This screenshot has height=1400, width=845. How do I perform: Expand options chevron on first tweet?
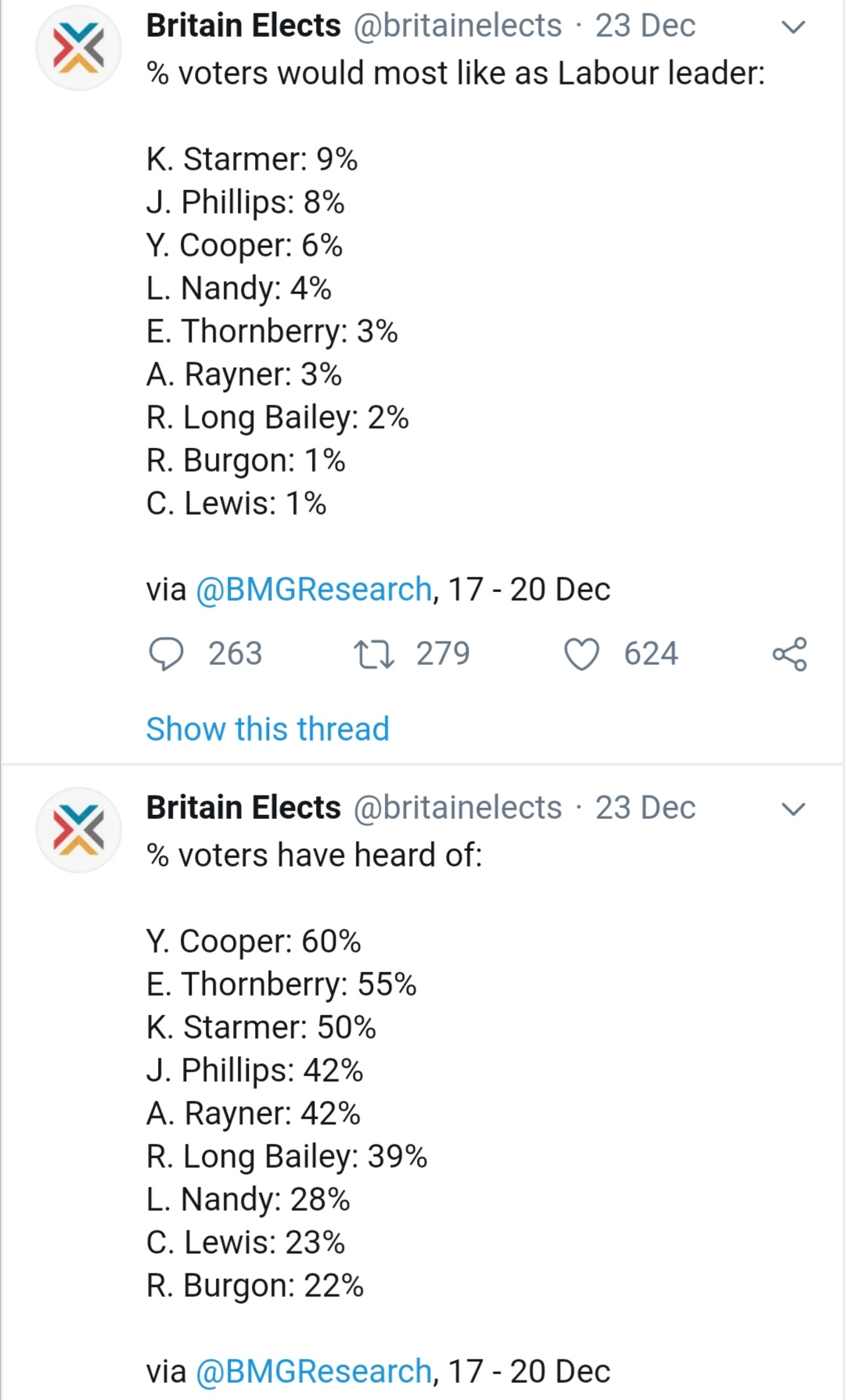point(793,27)
